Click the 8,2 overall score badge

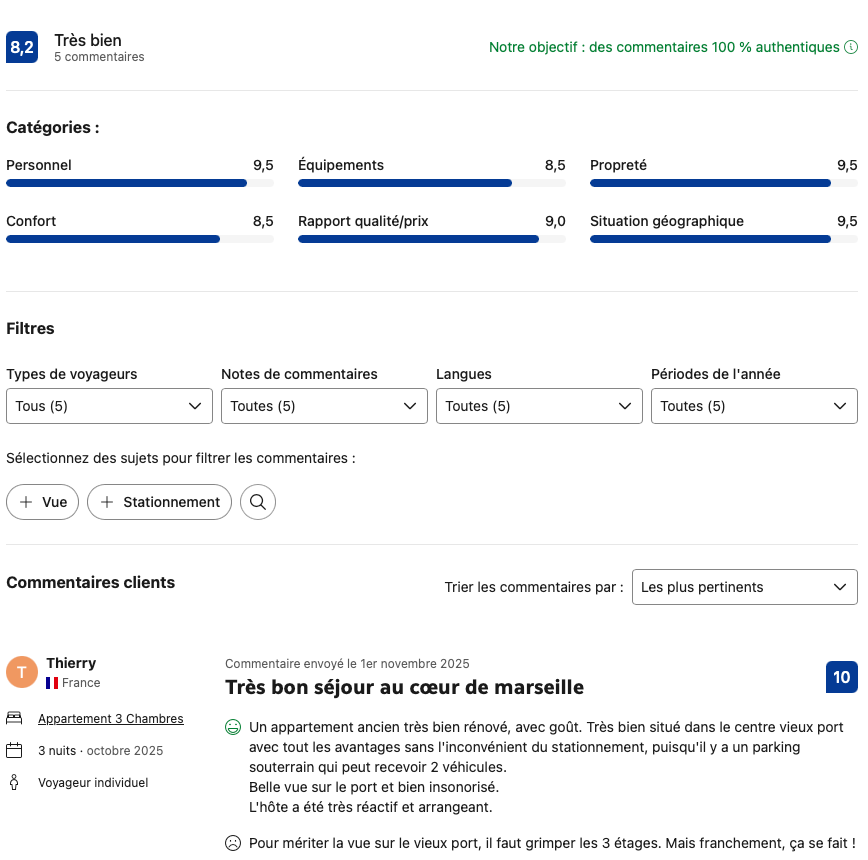click(x=22, y=47)
